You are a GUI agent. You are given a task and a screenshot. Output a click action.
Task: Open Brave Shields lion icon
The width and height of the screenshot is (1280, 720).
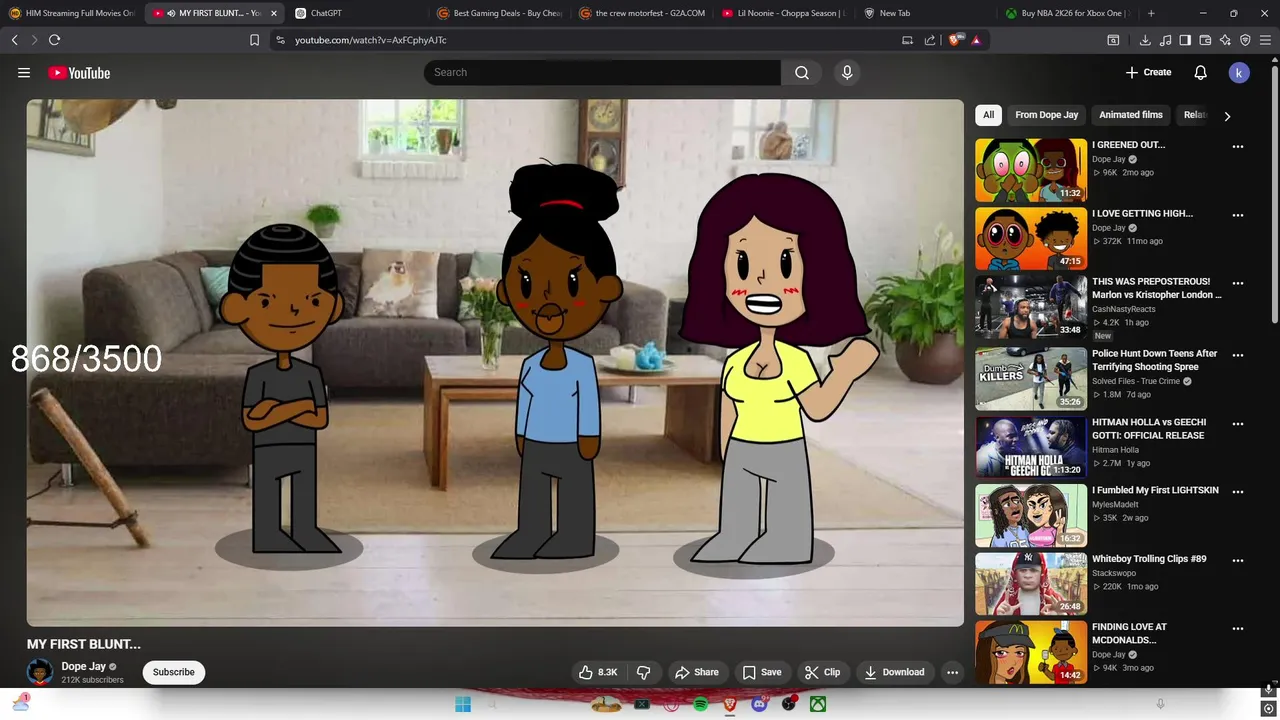(954, 40)
